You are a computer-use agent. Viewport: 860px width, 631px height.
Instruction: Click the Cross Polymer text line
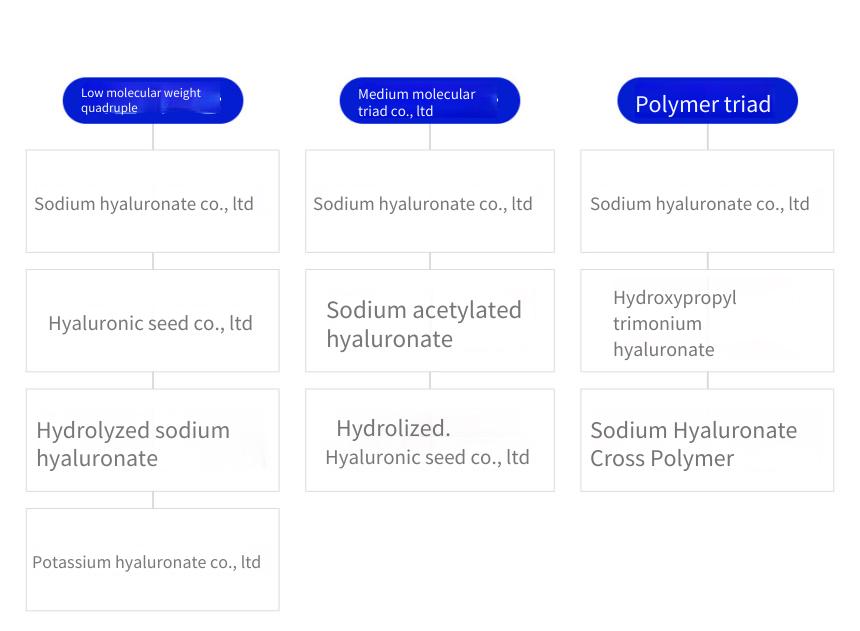point(662,459)
